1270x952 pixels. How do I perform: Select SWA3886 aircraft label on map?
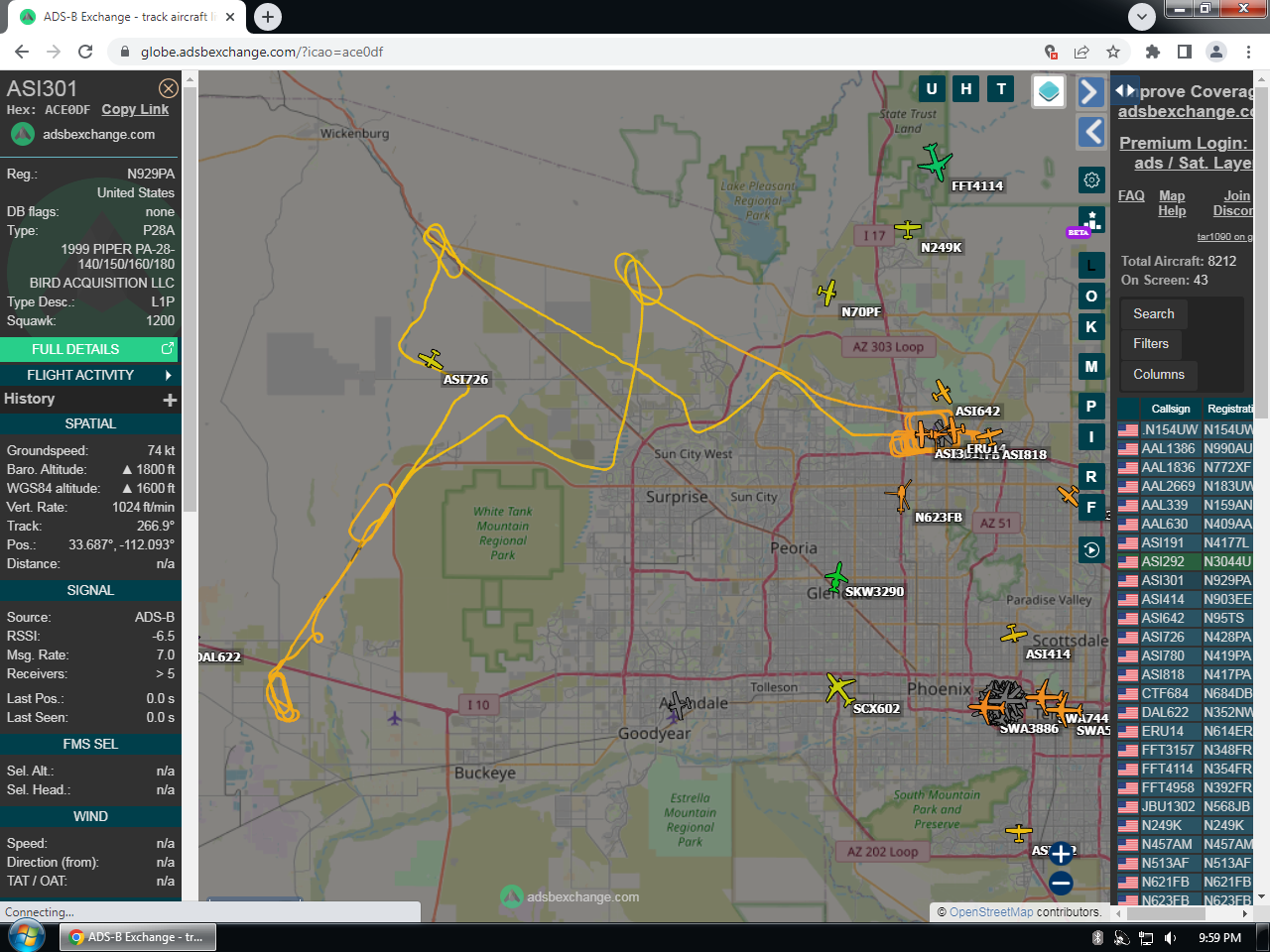1029,729
